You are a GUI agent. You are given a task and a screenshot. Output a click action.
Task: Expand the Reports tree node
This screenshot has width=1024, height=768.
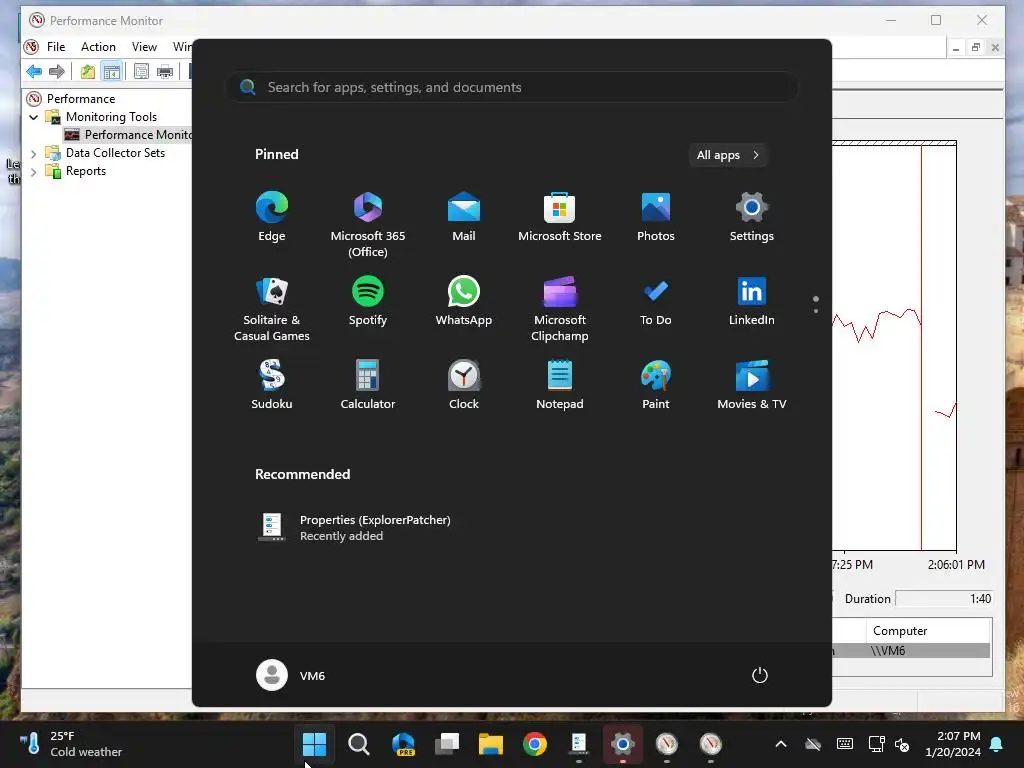pos(33,172)
